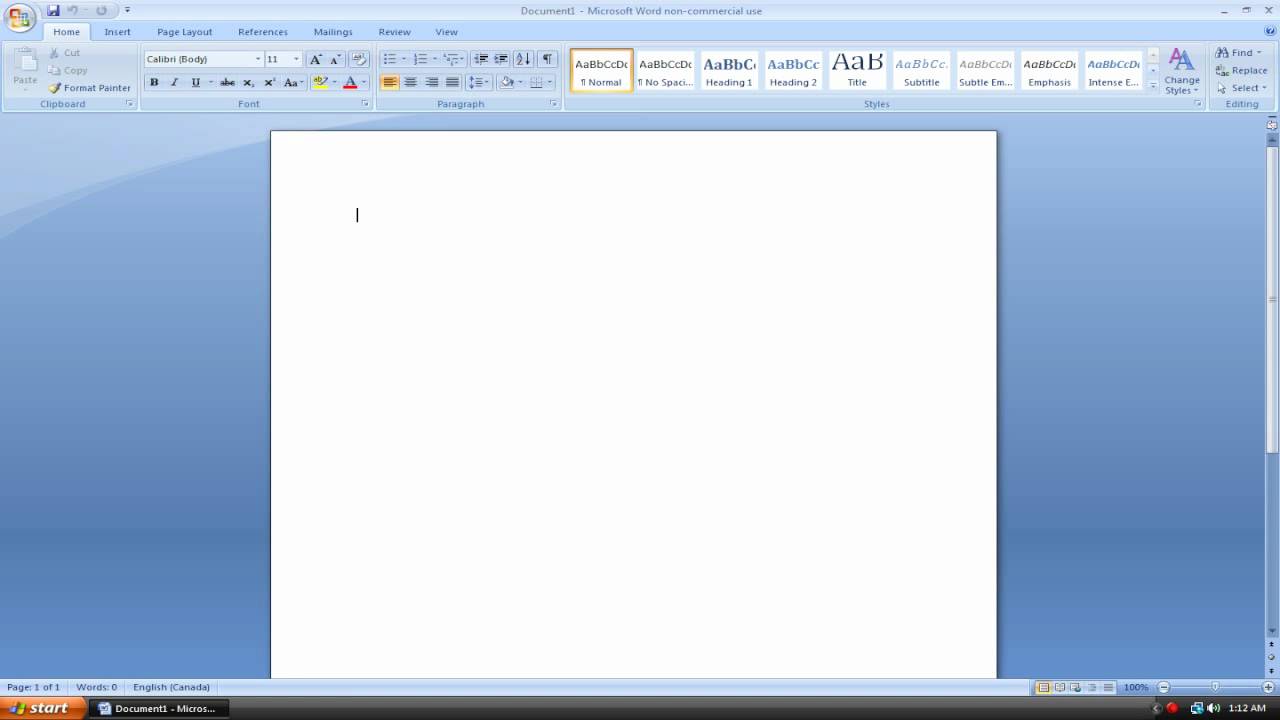Open the Paragraph dialog launcher
The height and width of the screenshot is (720, 1280).
click(x=553, y=104)
